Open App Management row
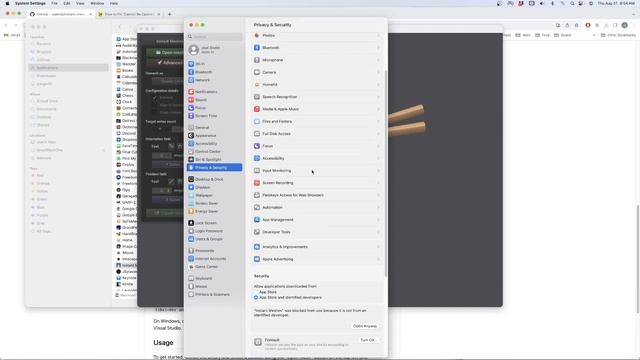 (x=317, y=220)
